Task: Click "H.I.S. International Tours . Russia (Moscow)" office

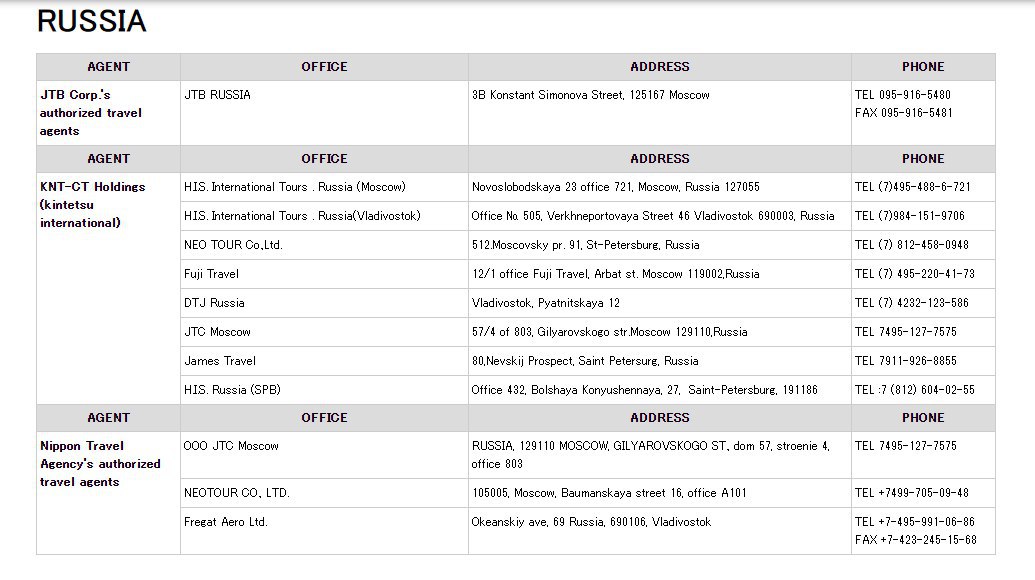Action: pyautogui.click(x=295, y=187)
